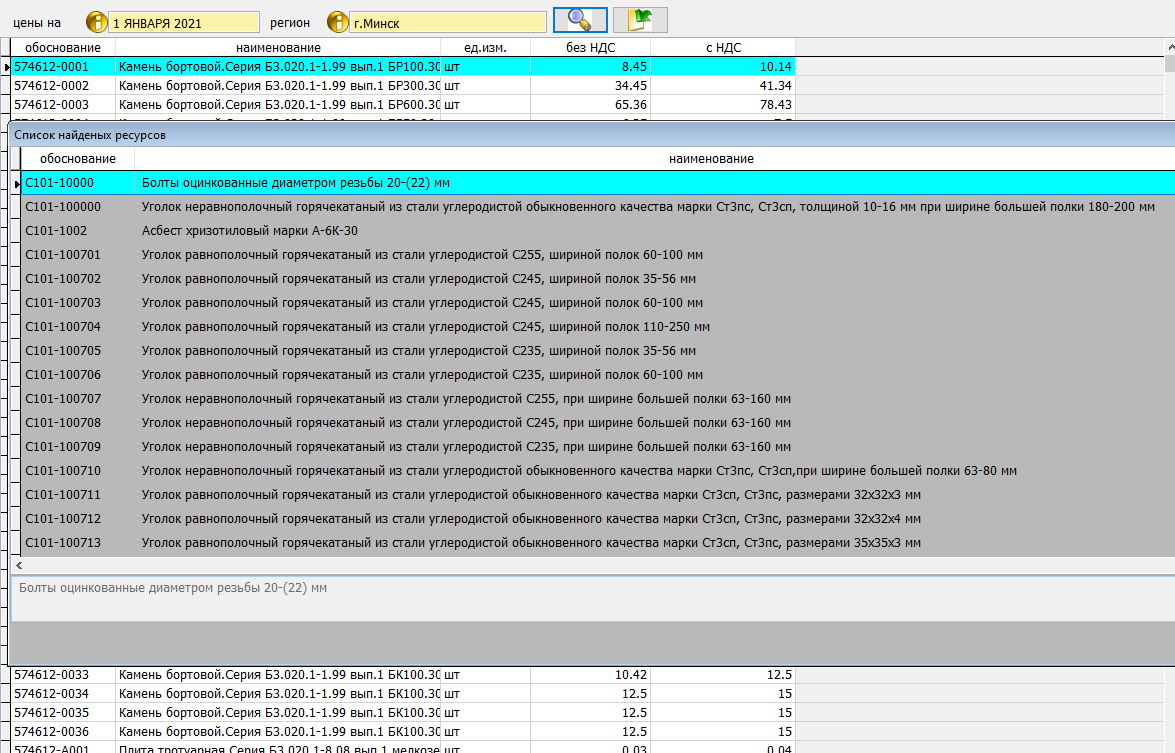Select main table row 574612-0033

point(403,675)
